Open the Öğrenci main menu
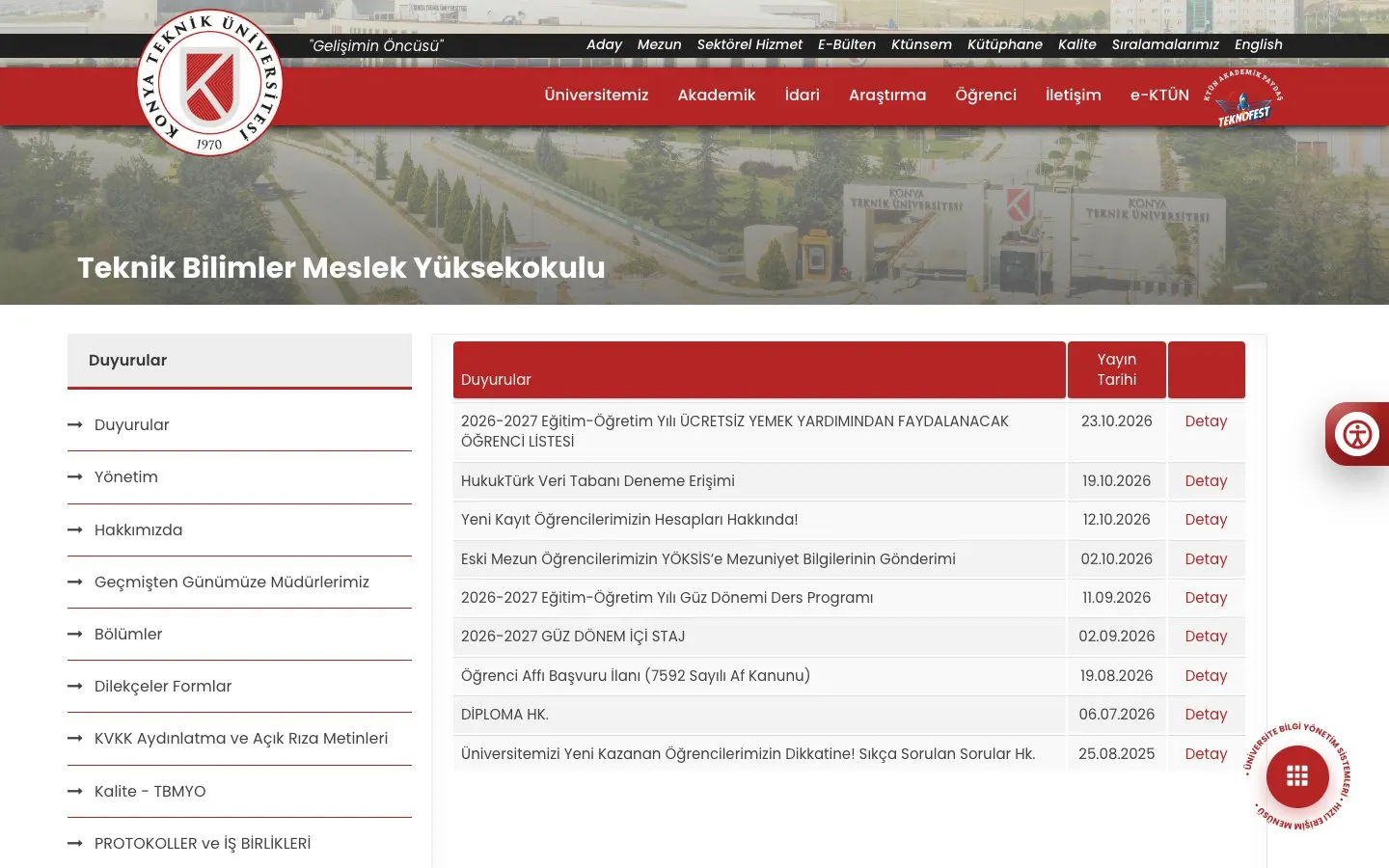The width and height of the screenshot is (1389, 868). click(986, 95)
